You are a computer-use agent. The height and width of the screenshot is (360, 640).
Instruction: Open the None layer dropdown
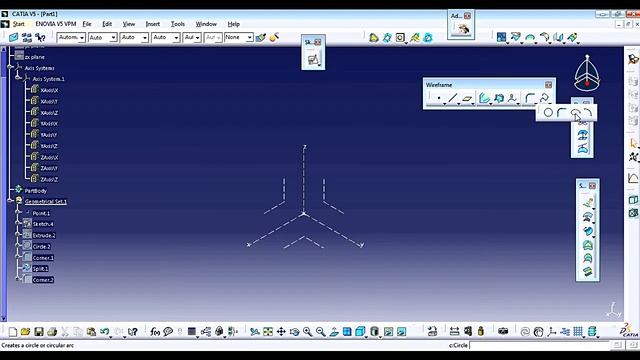pos(238,38)
